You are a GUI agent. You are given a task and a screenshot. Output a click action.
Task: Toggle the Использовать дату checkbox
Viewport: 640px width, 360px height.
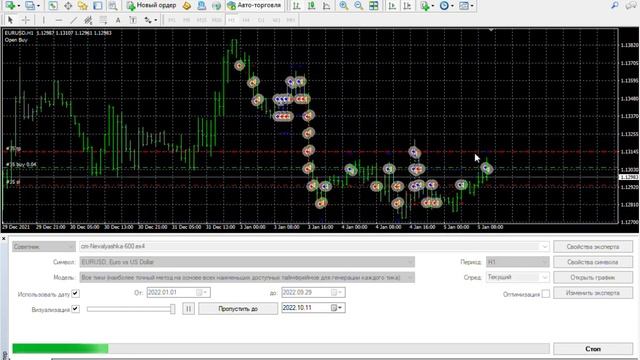76,293
